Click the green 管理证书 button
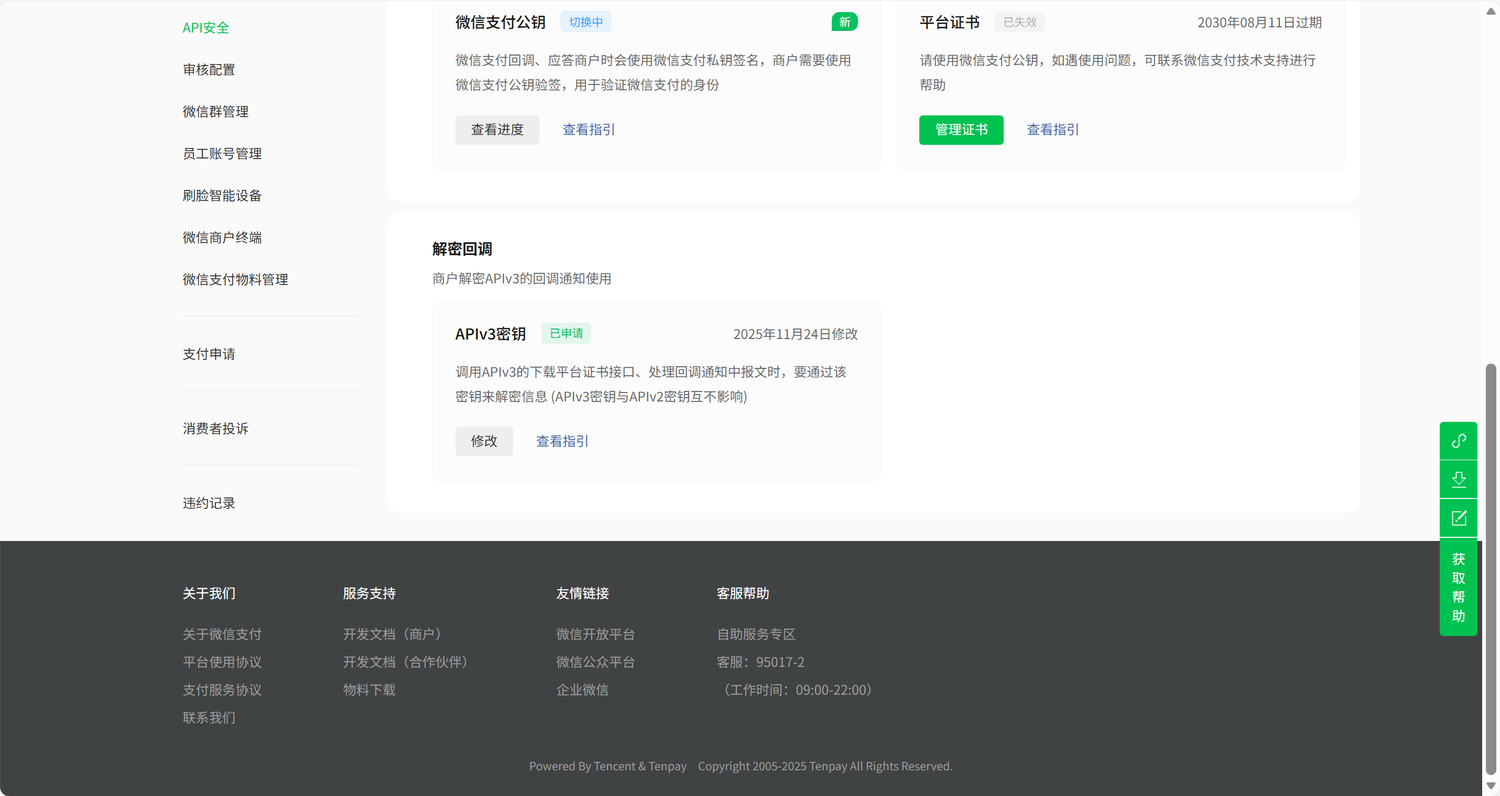 pos(961,130)
